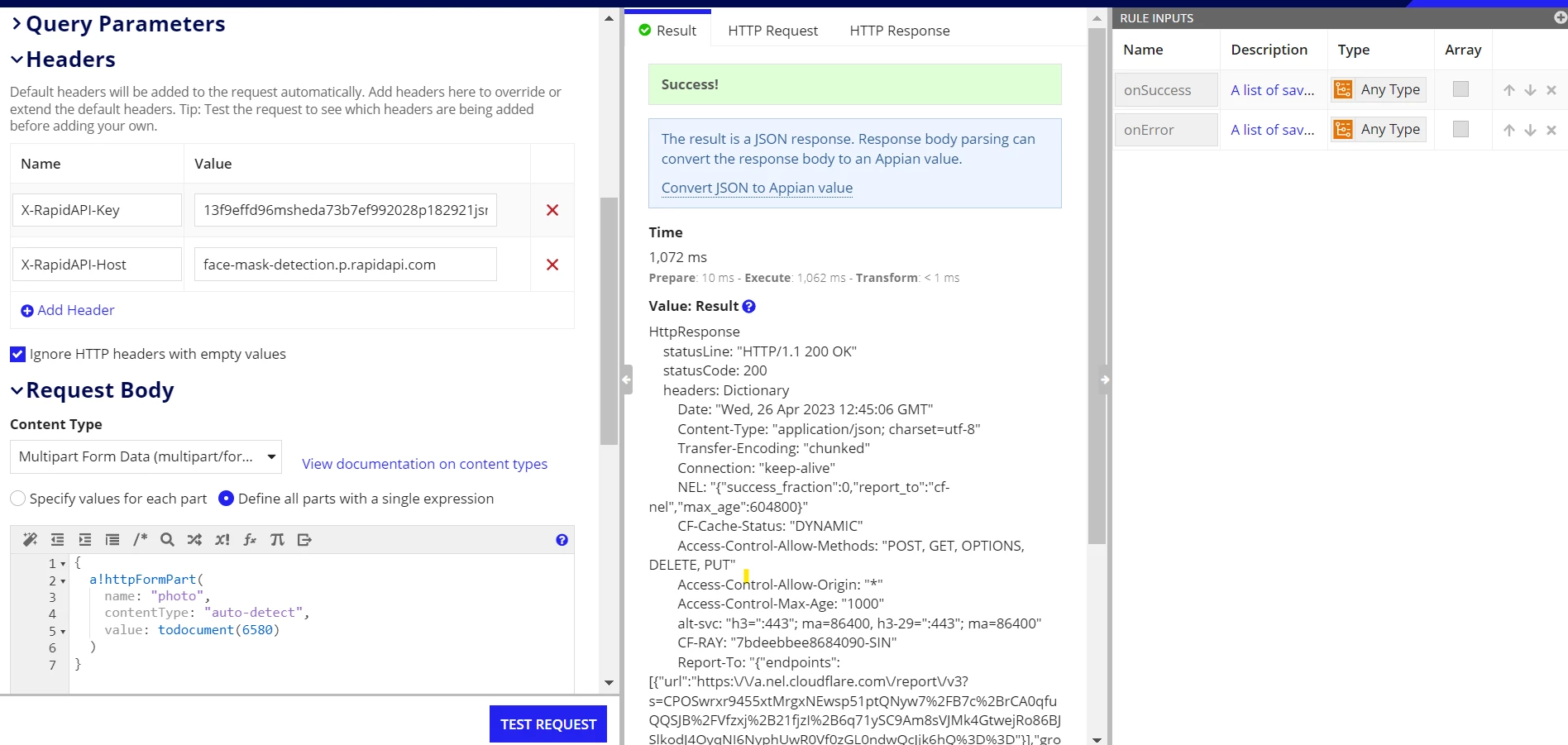Click the pi constant icon
Screen dimensions: 1568x745
click(x=277, y=540)
